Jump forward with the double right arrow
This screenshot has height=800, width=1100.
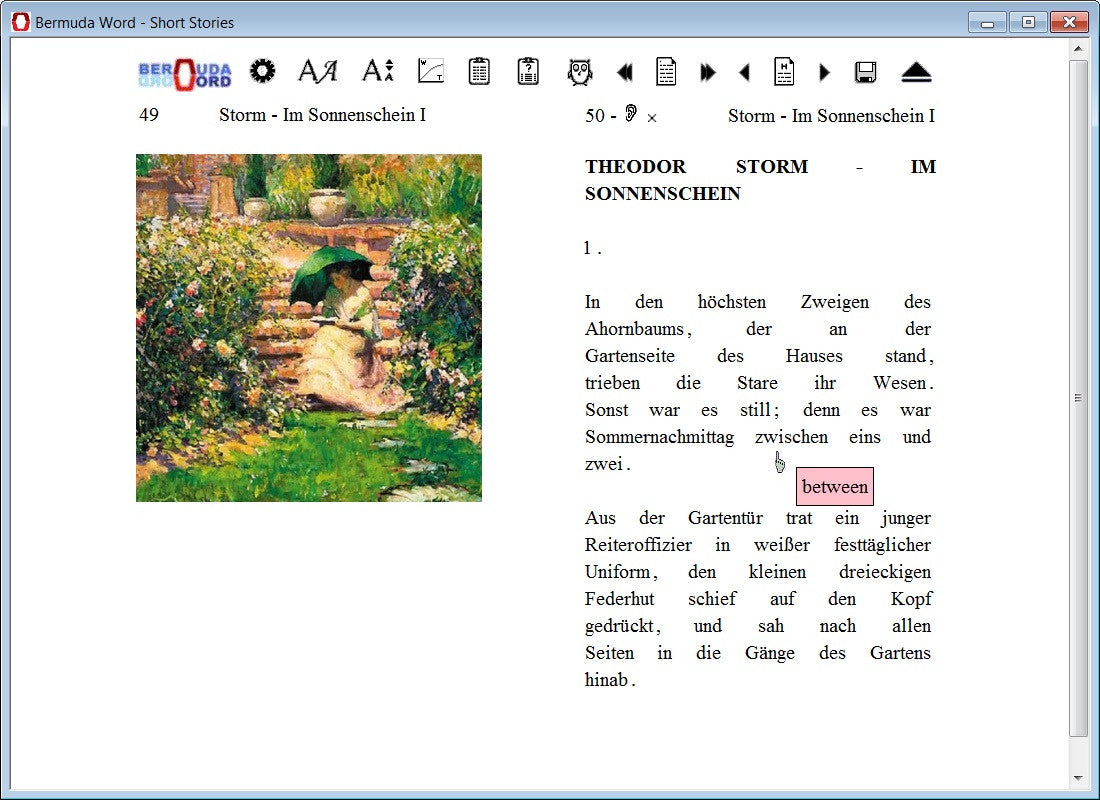point(708,72)
